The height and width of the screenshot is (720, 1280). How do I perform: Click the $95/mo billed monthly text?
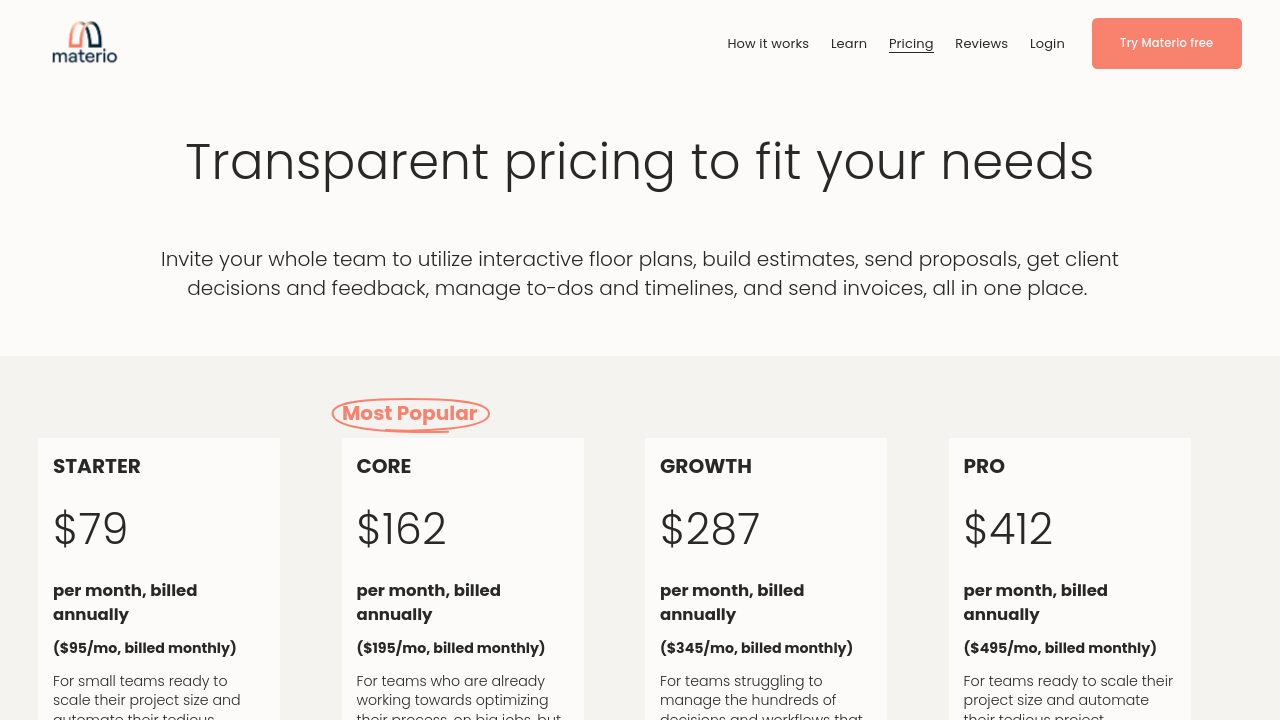[x=145, y=648]
